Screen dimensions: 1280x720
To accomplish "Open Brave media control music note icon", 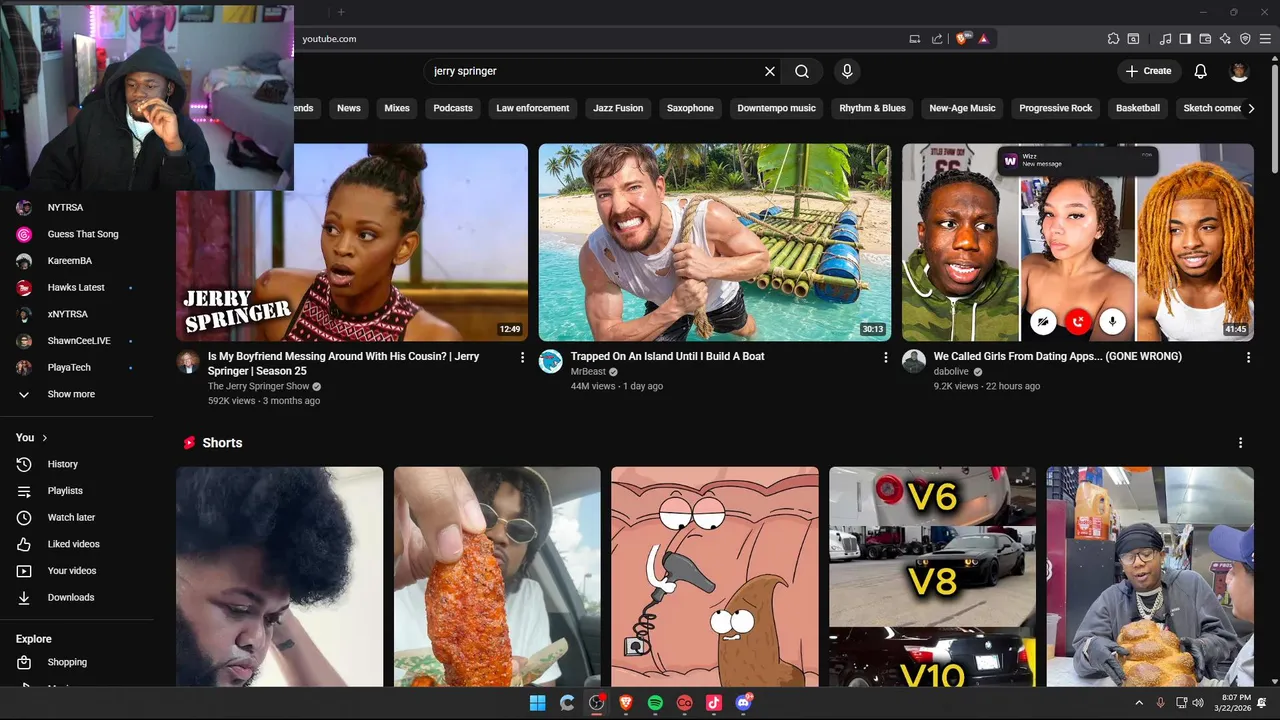I will point(1166,39).
